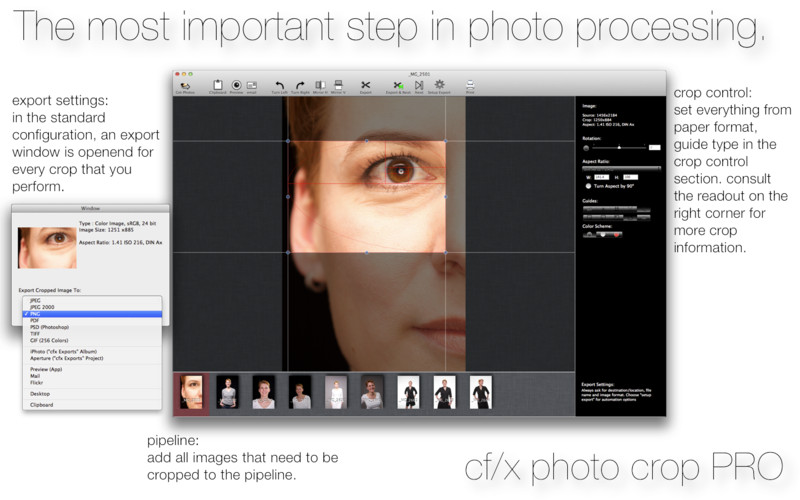Select checked PNG export format
This screenshot has height=500, width=800.
click(92, 314)
